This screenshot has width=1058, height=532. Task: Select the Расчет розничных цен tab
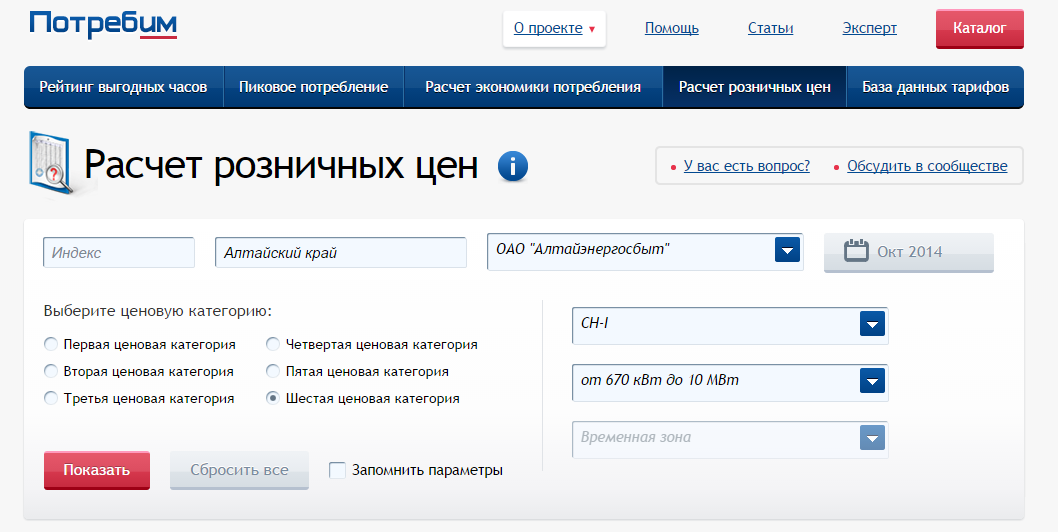[754, 87]
